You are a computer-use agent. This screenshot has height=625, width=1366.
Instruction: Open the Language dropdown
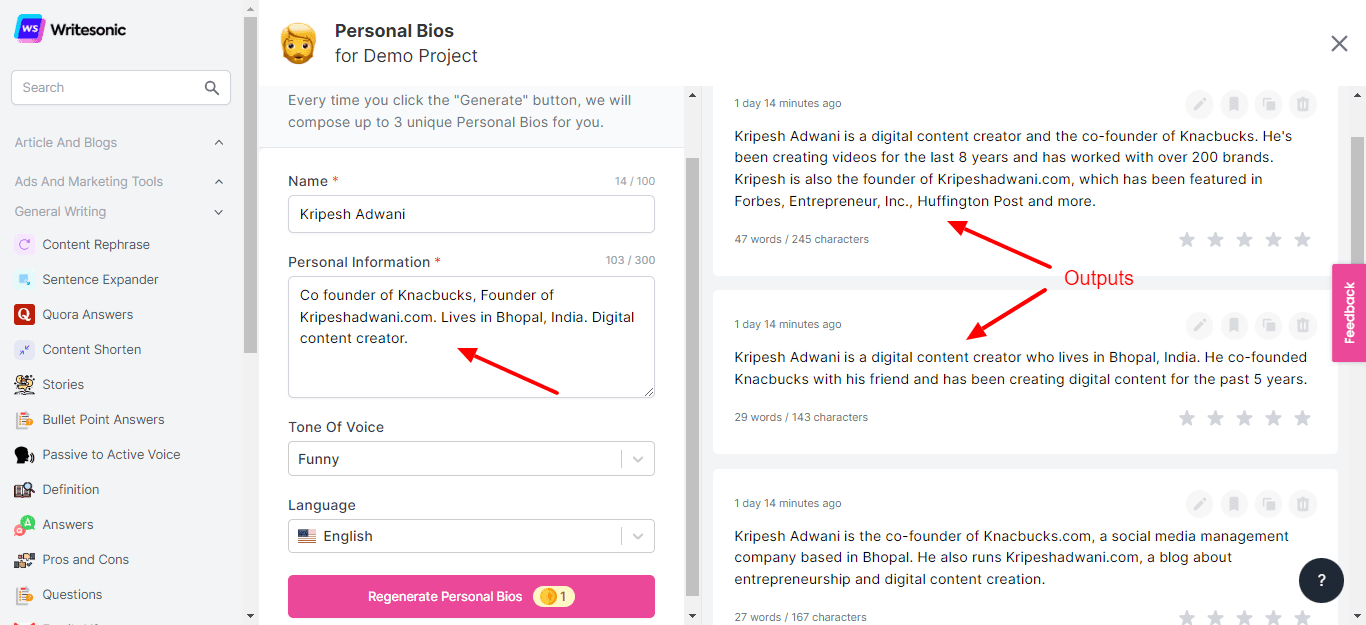[471, 536]
